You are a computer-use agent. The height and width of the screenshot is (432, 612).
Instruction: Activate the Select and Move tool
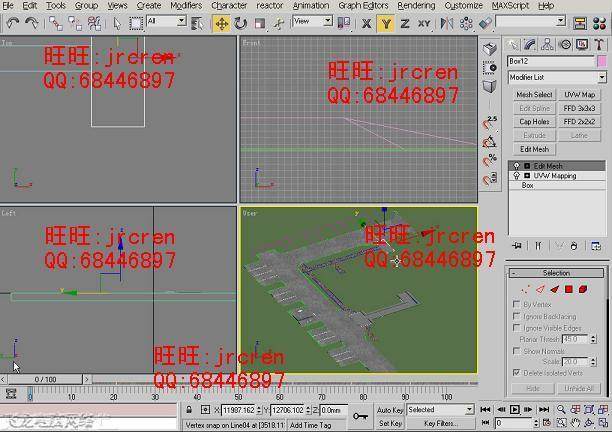tap(222, 24)
